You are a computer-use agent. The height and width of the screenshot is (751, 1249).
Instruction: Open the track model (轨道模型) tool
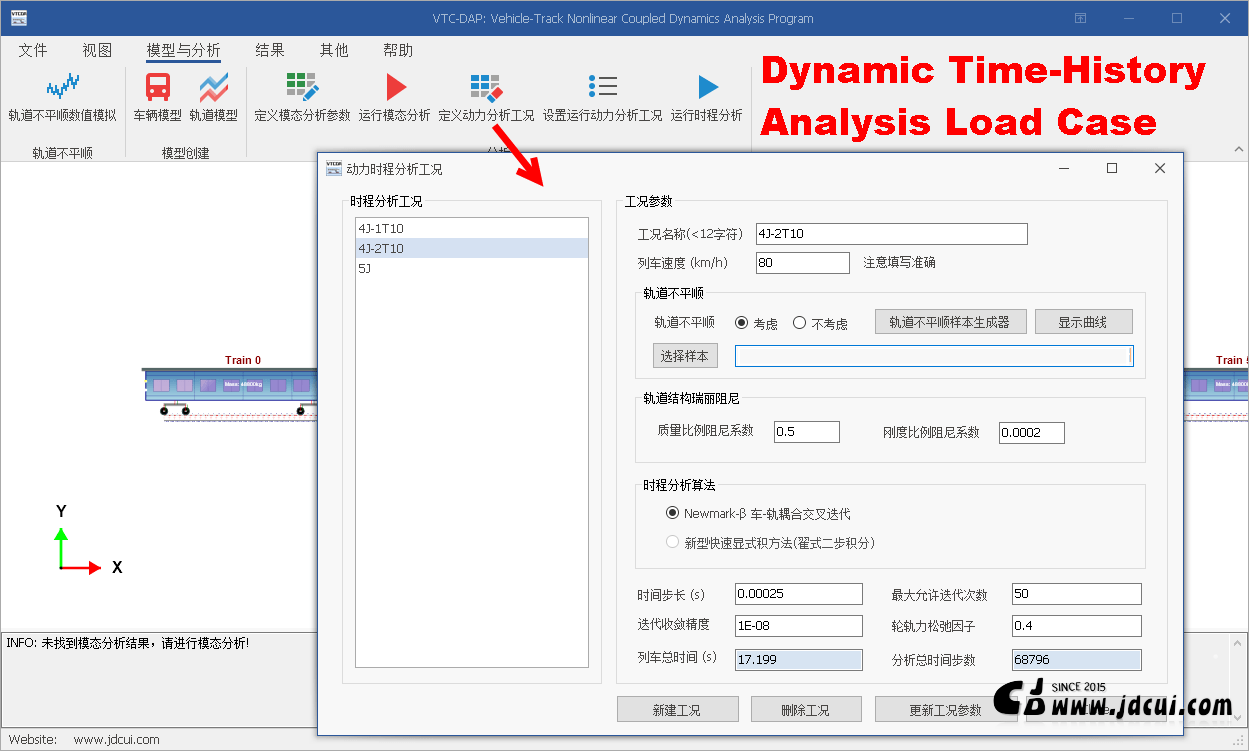213,90
